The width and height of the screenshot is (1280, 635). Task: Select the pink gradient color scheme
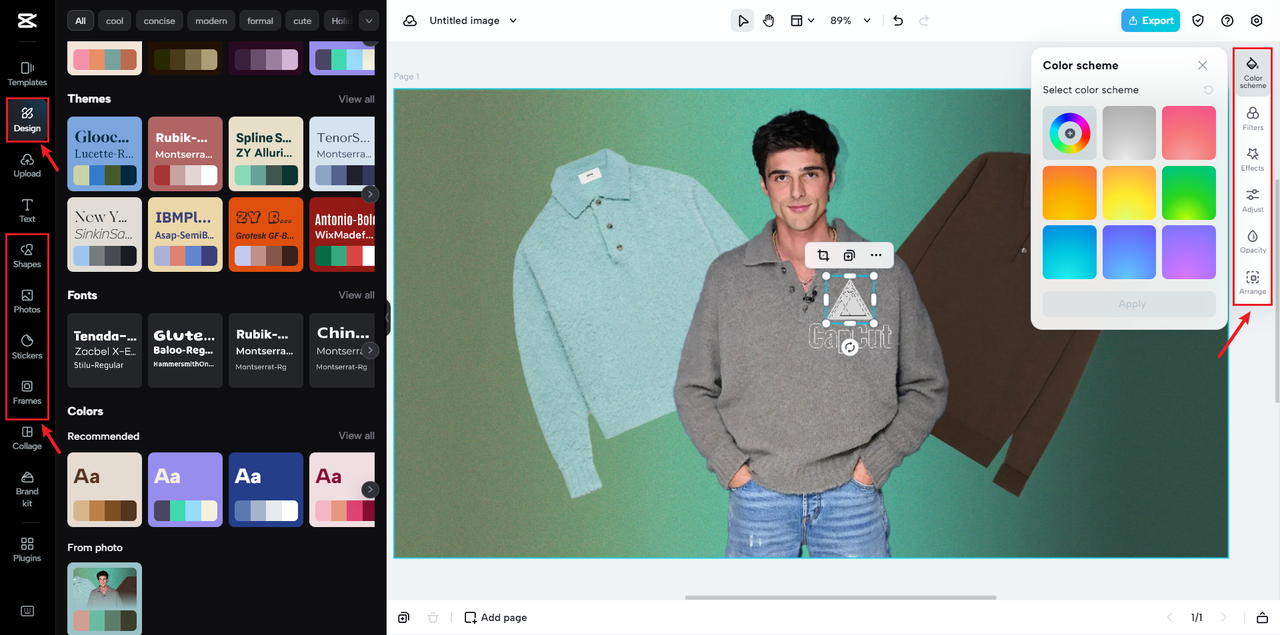[1189, 133]
